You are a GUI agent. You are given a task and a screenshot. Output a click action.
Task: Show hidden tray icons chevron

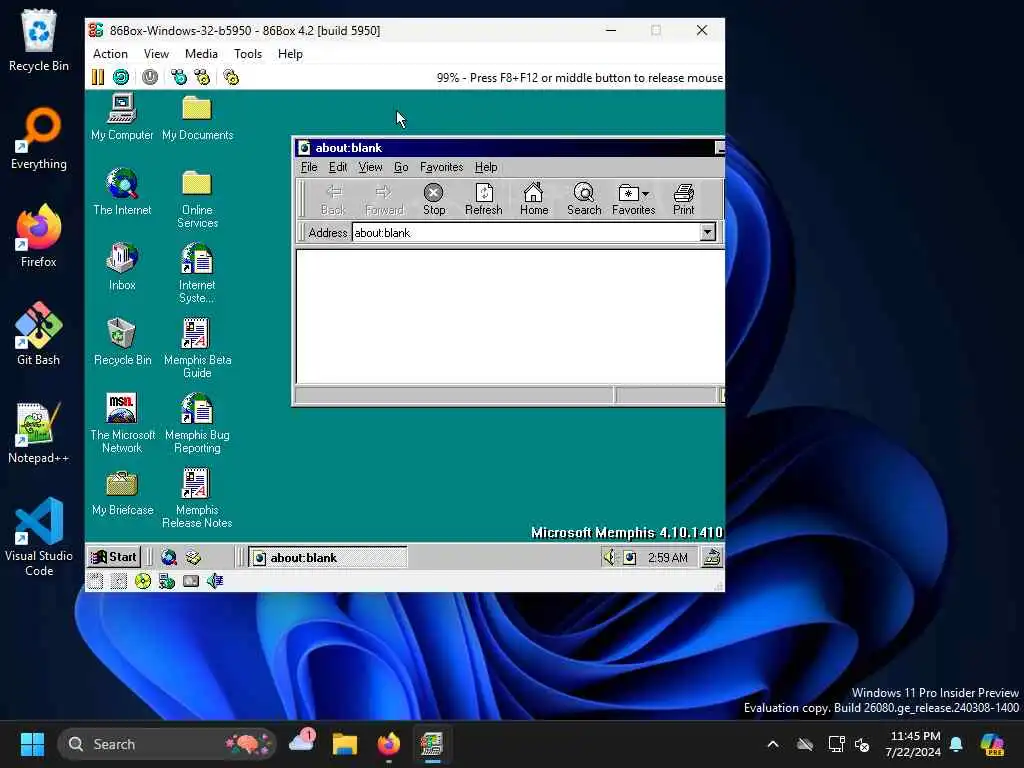tap(773, 744)
